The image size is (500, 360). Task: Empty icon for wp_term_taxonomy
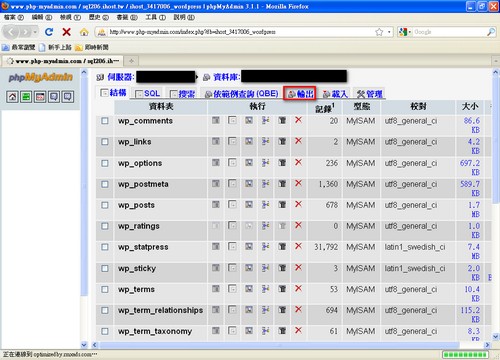282,331
